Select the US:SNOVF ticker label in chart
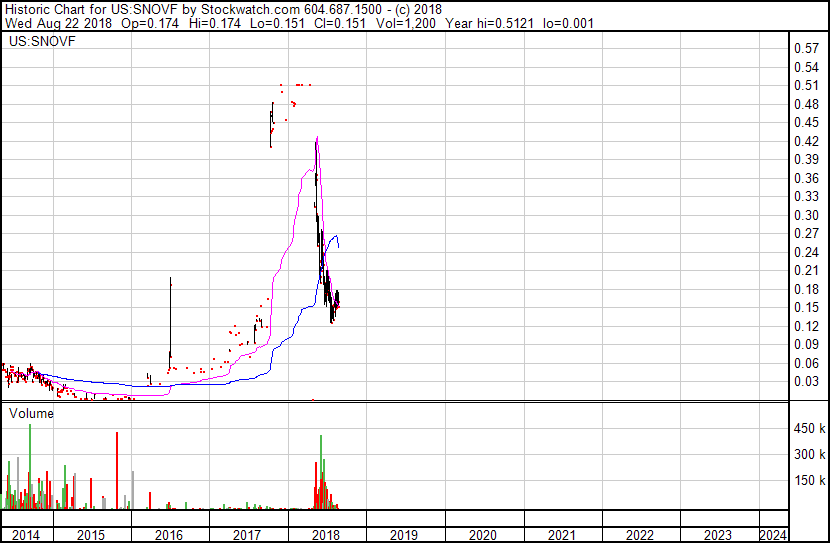Viewport: 830px width, 543px height. pyautogui.click(x=42, y=41)
